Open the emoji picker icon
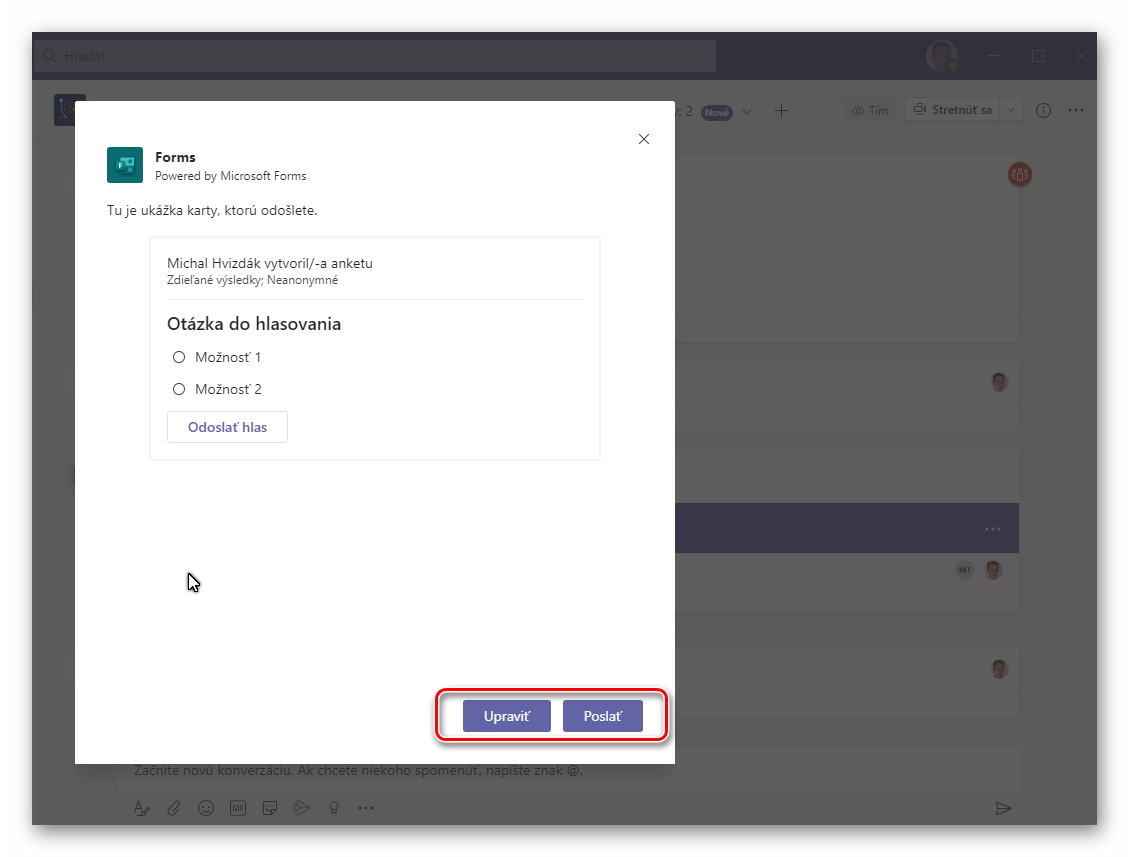This screenshot has height=857, width=1129. tap(205, 808)
